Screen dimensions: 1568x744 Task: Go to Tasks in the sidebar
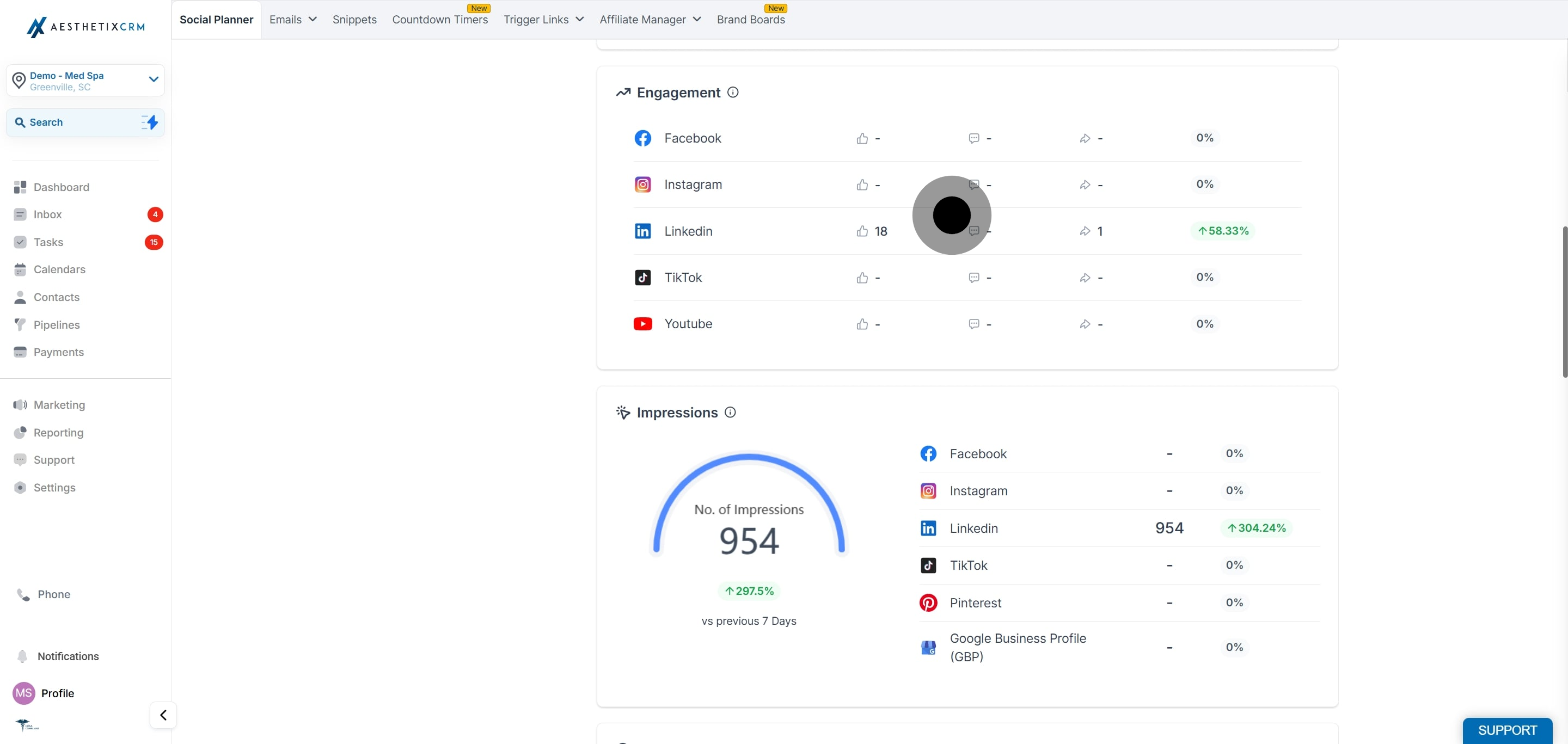coord(48,242)
